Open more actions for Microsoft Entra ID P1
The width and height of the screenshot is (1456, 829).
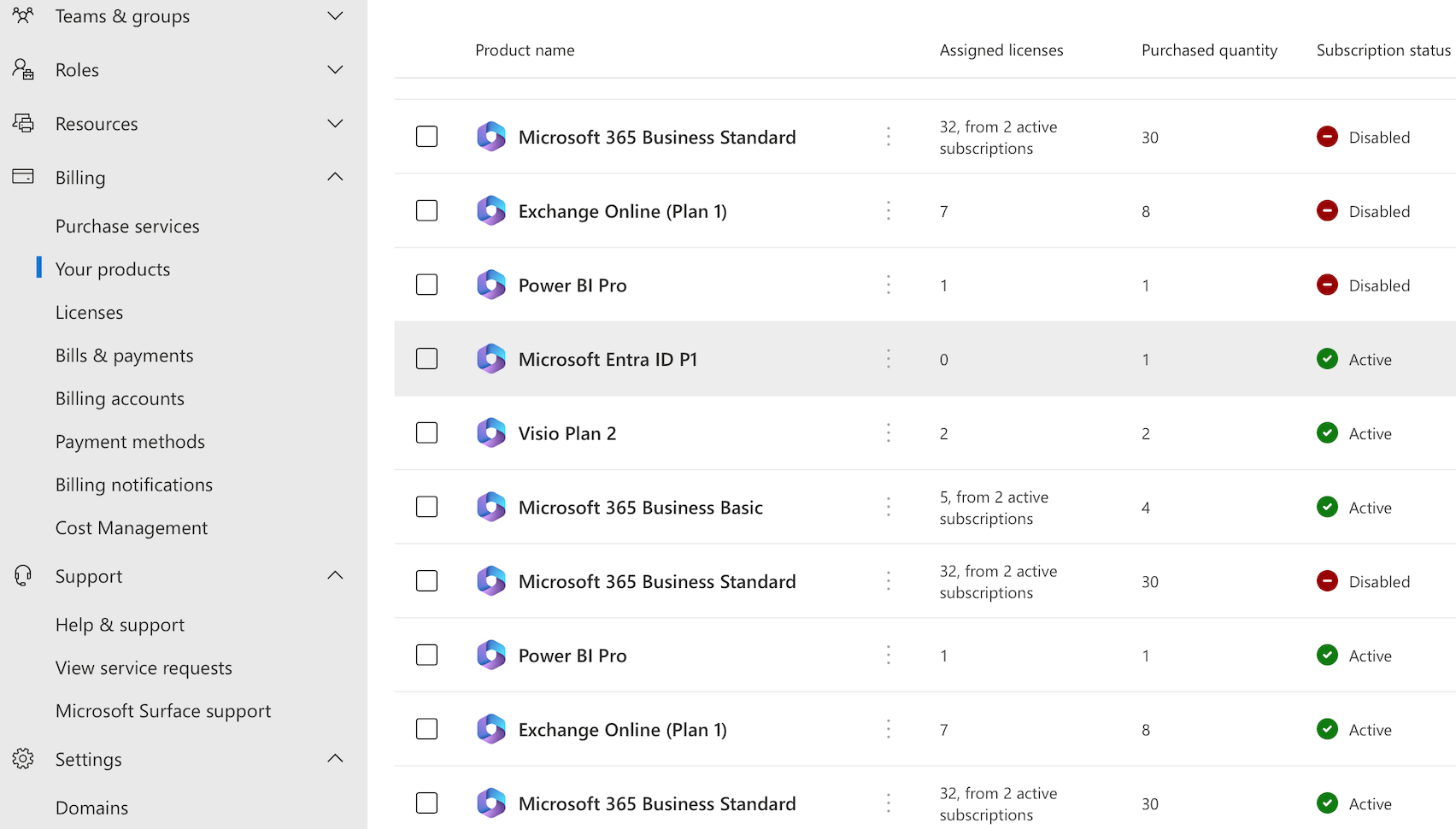[889, 359]
